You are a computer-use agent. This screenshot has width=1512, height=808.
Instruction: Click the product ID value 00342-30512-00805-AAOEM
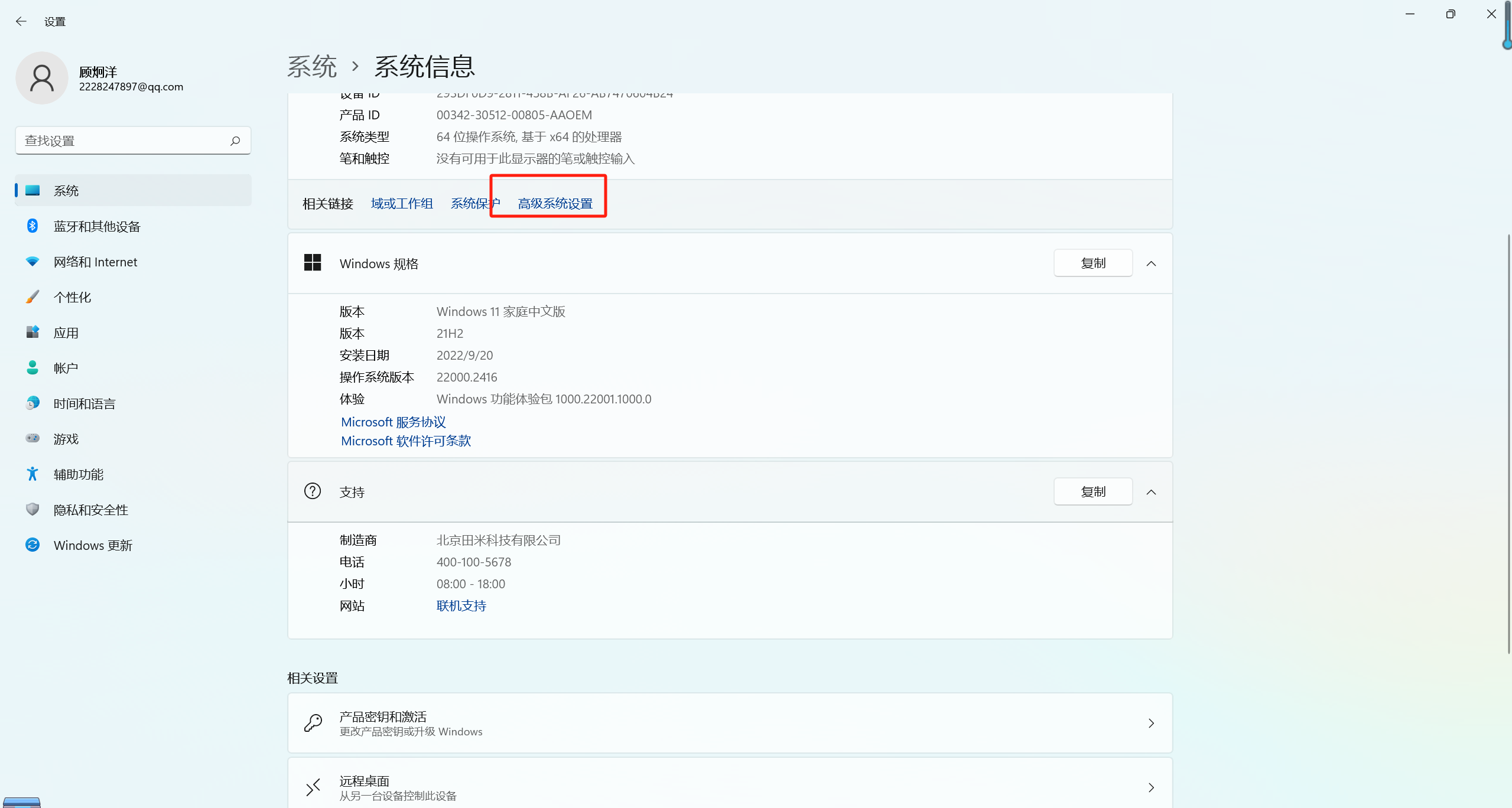(514, 115)
